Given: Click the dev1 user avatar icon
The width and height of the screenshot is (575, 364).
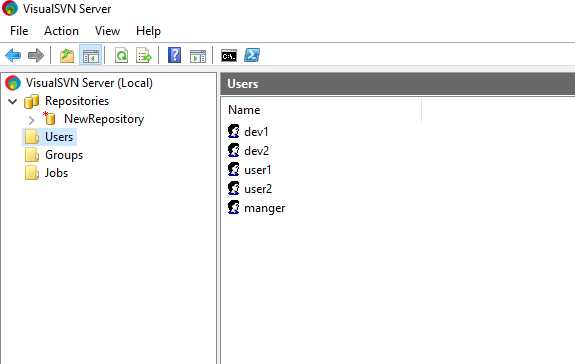Looking at the screenshot, I should pyautogui.click(x=234, y=131).
